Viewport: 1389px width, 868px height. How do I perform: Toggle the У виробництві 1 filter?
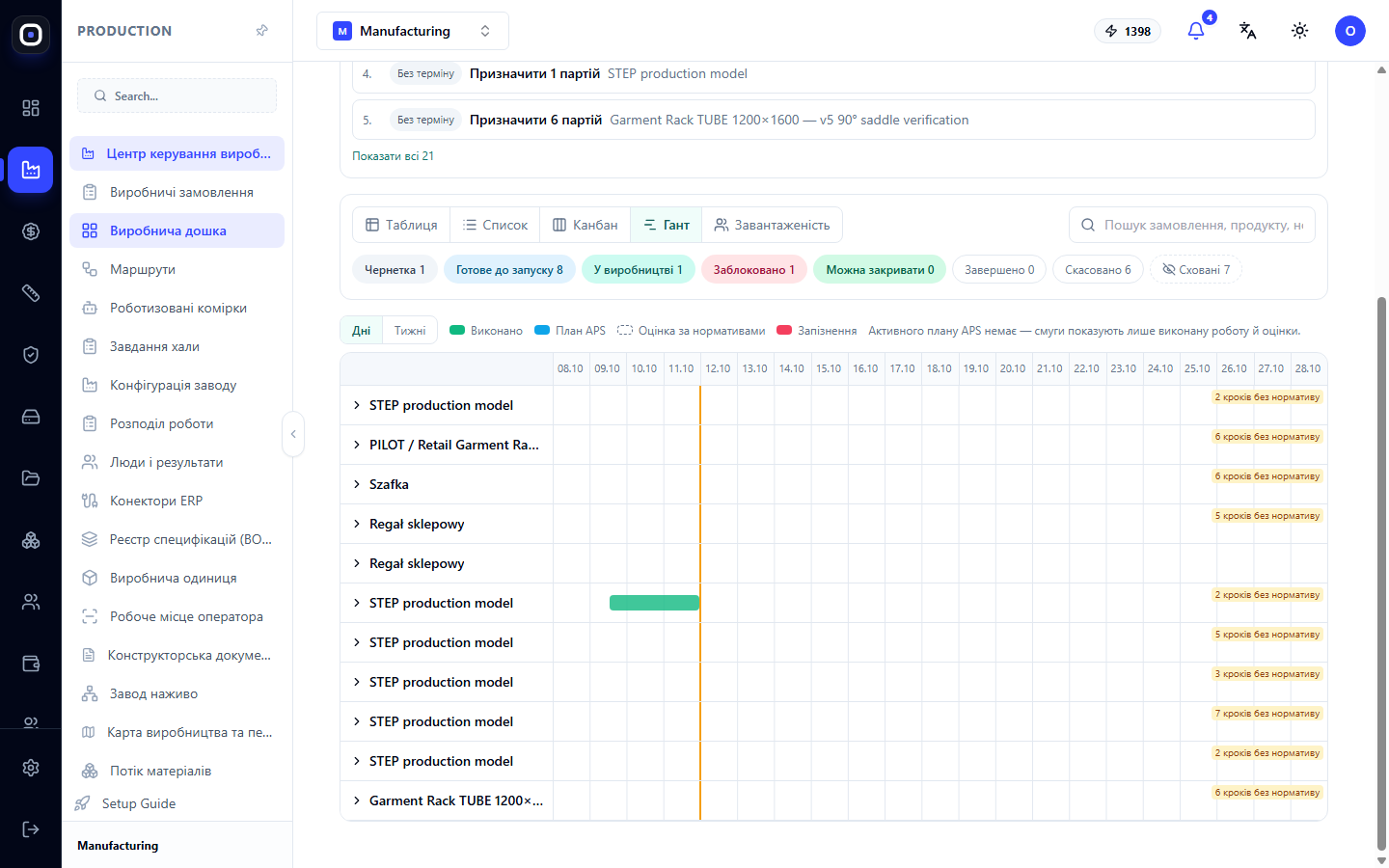point(639,270)
